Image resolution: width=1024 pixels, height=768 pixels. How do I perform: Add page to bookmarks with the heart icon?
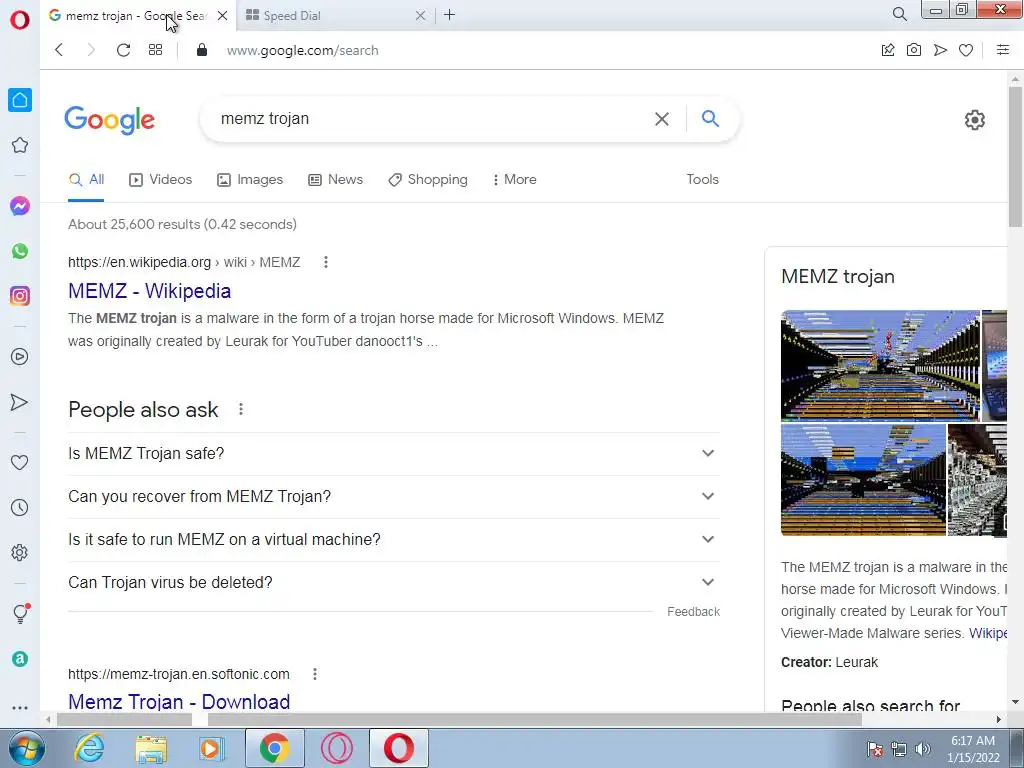click(966, 50)
